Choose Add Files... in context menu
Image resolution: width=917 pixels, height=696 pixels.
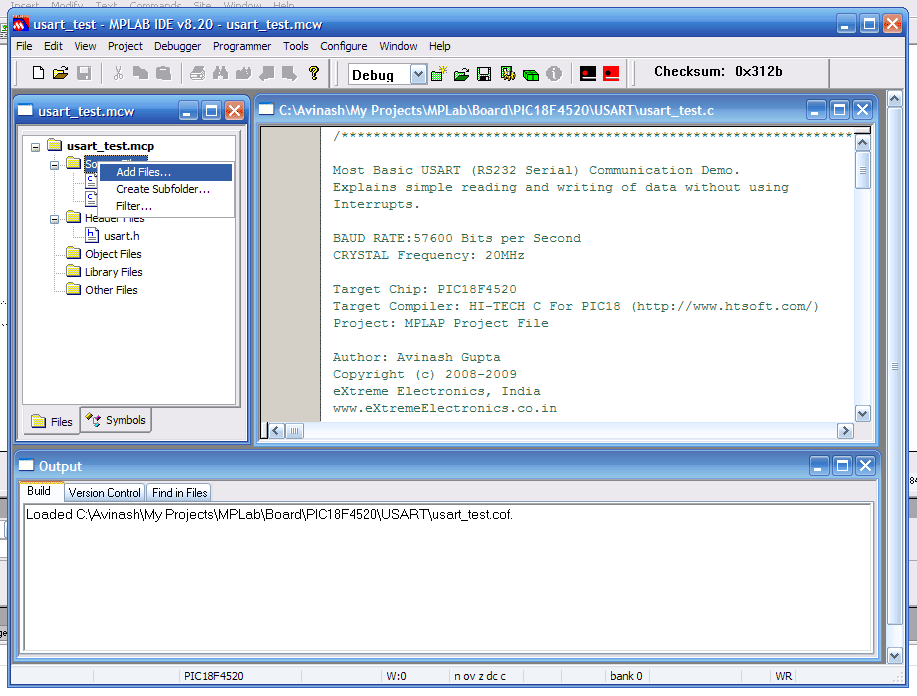166,172
